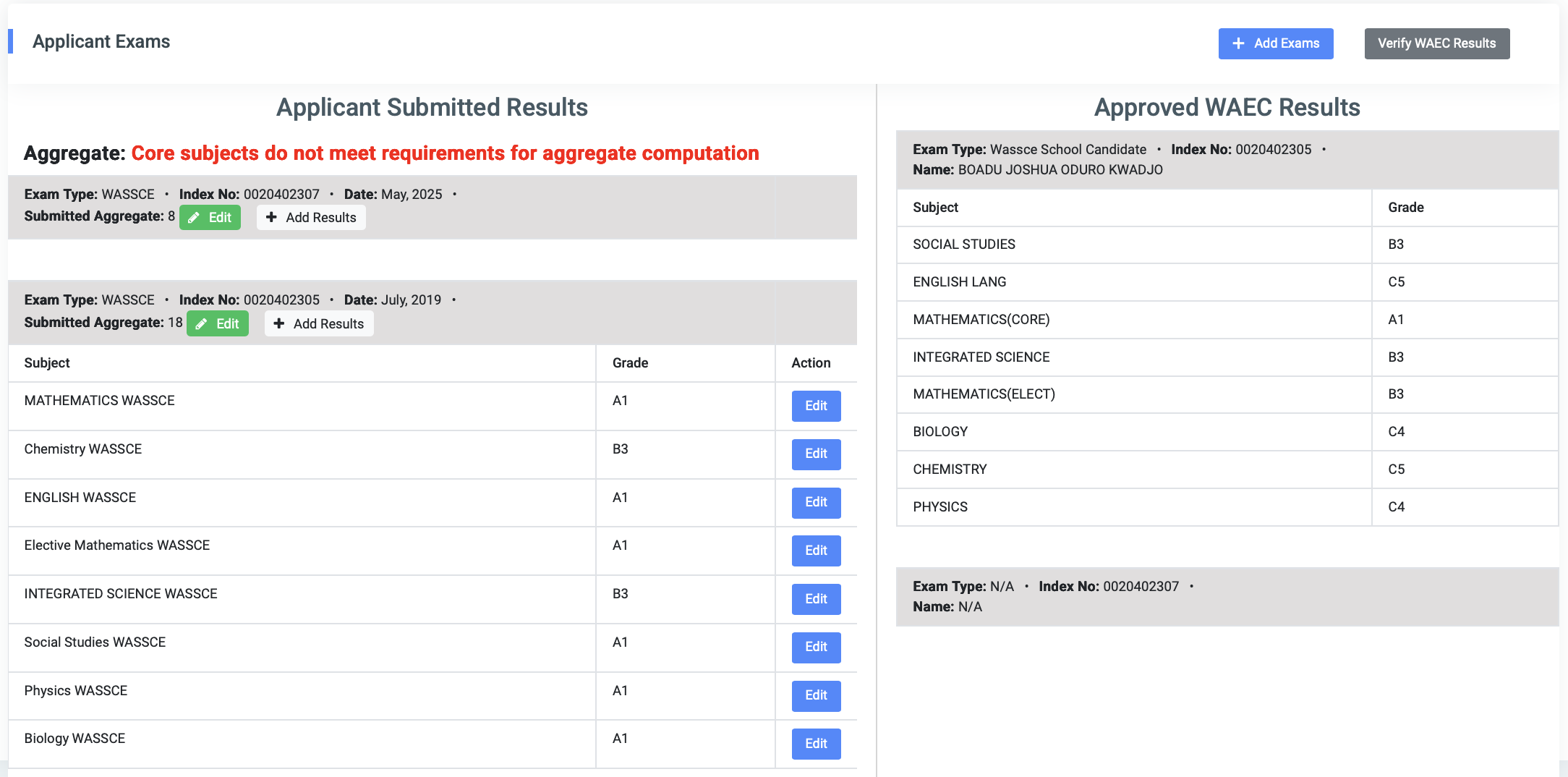The image size is (1568, 777).
Task: Click pencil icon in July 2019 Edit button
Action: pyautogui.click(x=201, y=324)
